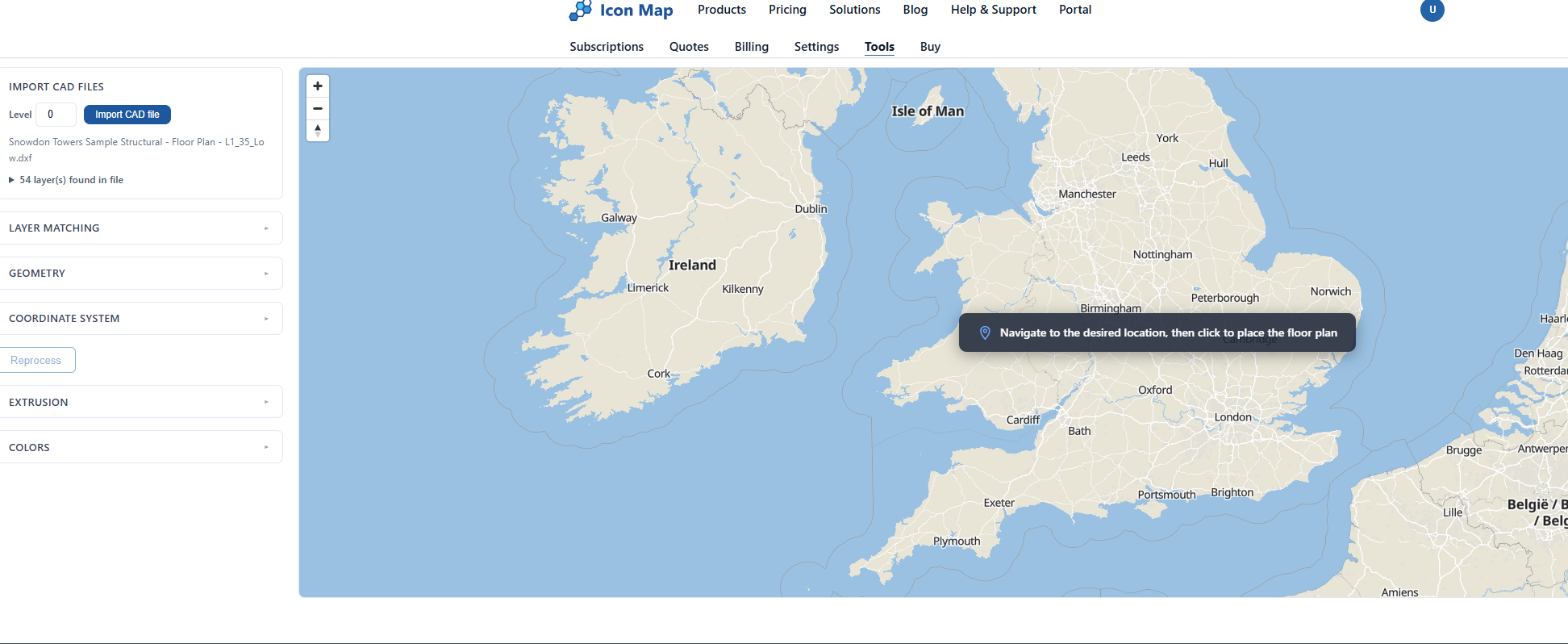Open the Billing tab
The image size is (1568, 644).
(751, 47)
